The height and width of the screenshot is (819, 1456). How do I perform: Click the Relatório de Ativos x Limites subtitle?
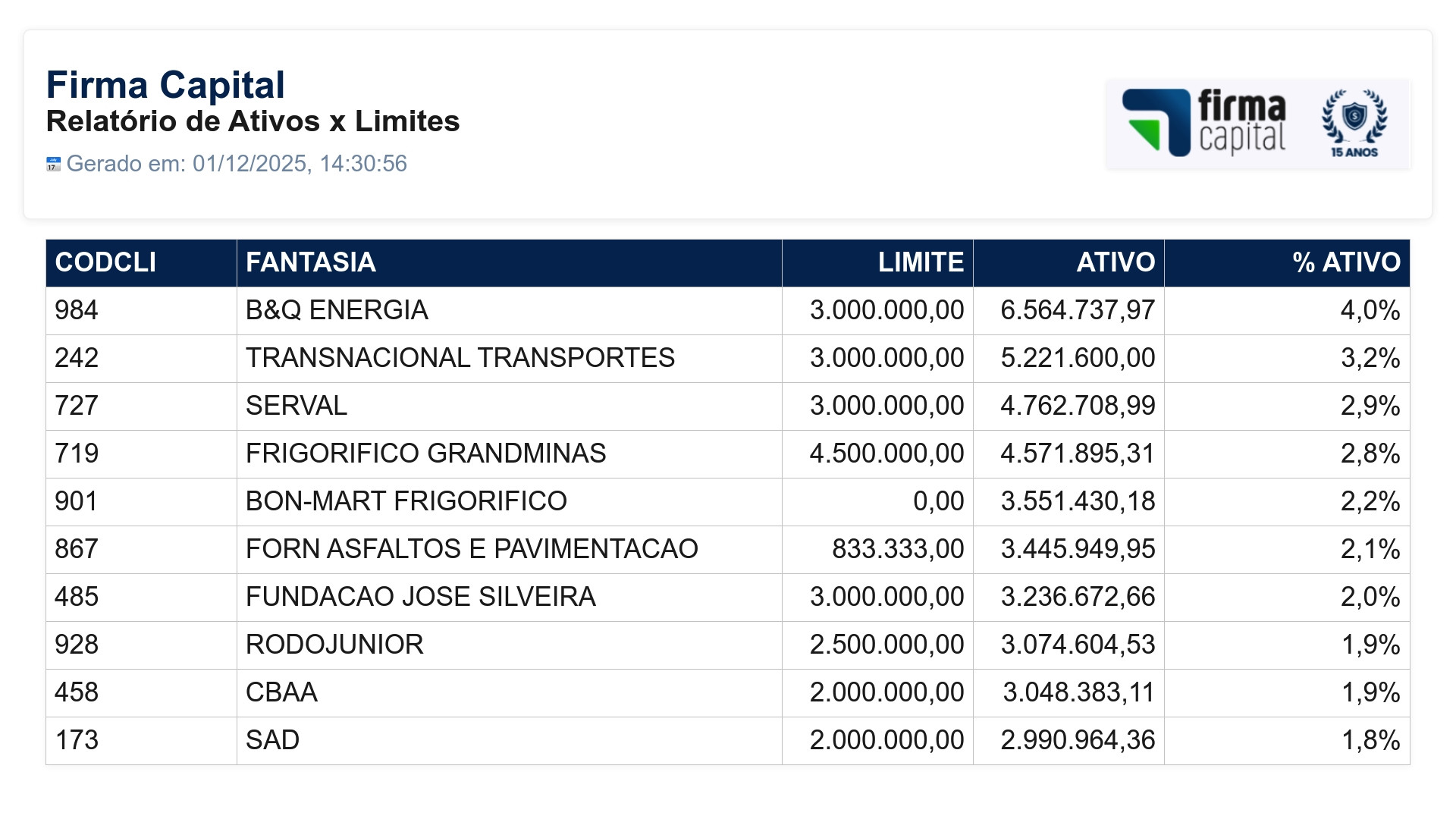[x=253, y=122]
